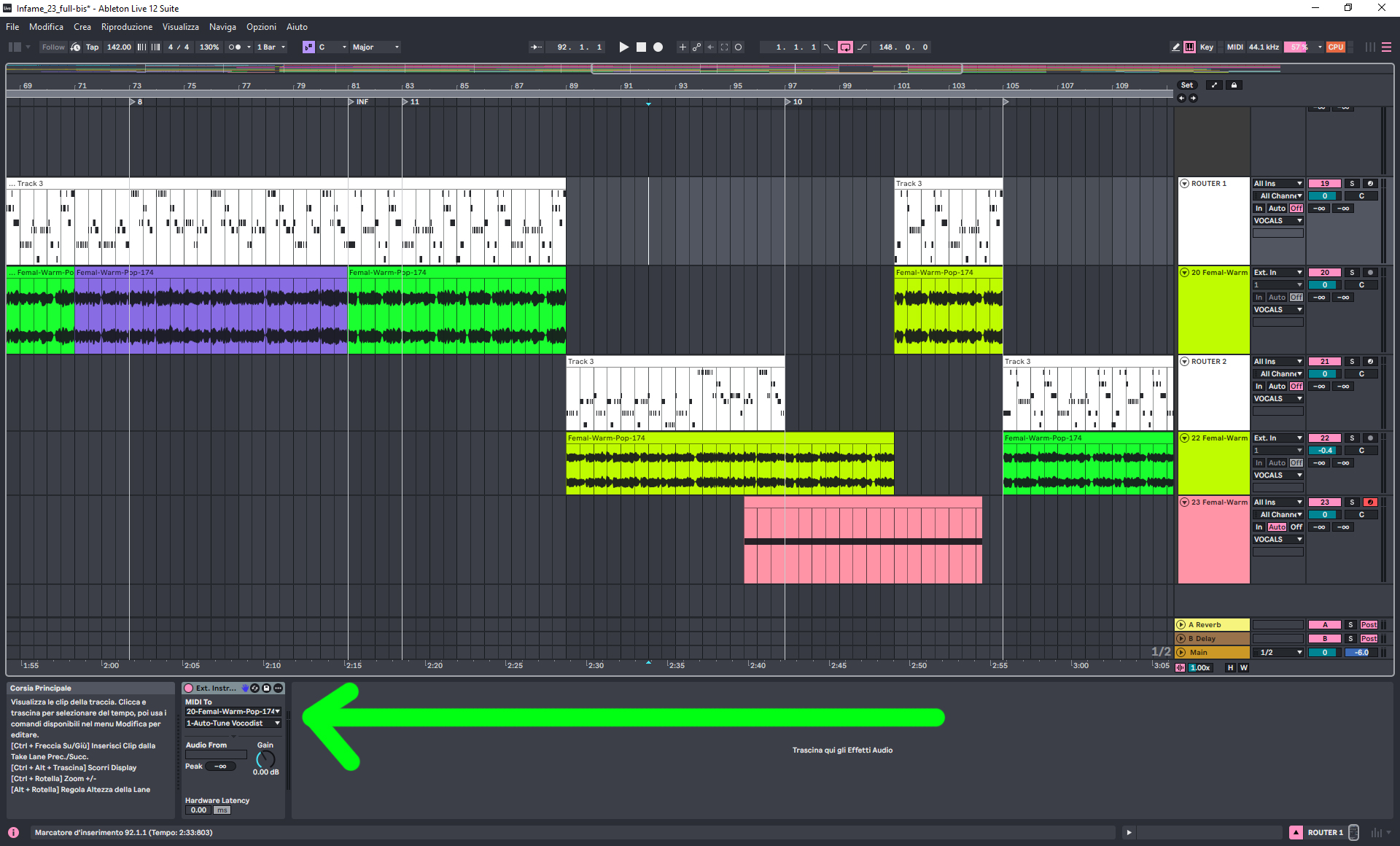Enable Draw Mode pencil icon
The height and width of the screenshot is (846, 1400).
(1175, 47)
